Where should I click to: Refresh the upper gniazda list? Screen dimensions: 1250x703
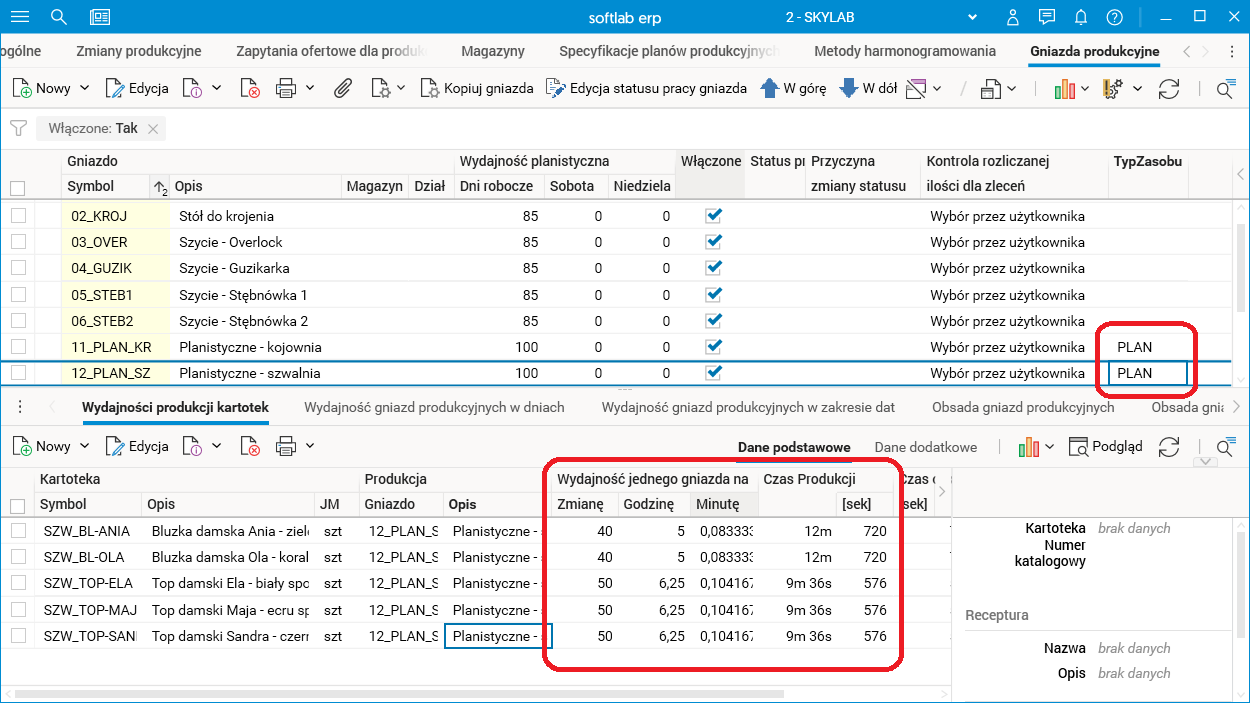(1168, 89)
